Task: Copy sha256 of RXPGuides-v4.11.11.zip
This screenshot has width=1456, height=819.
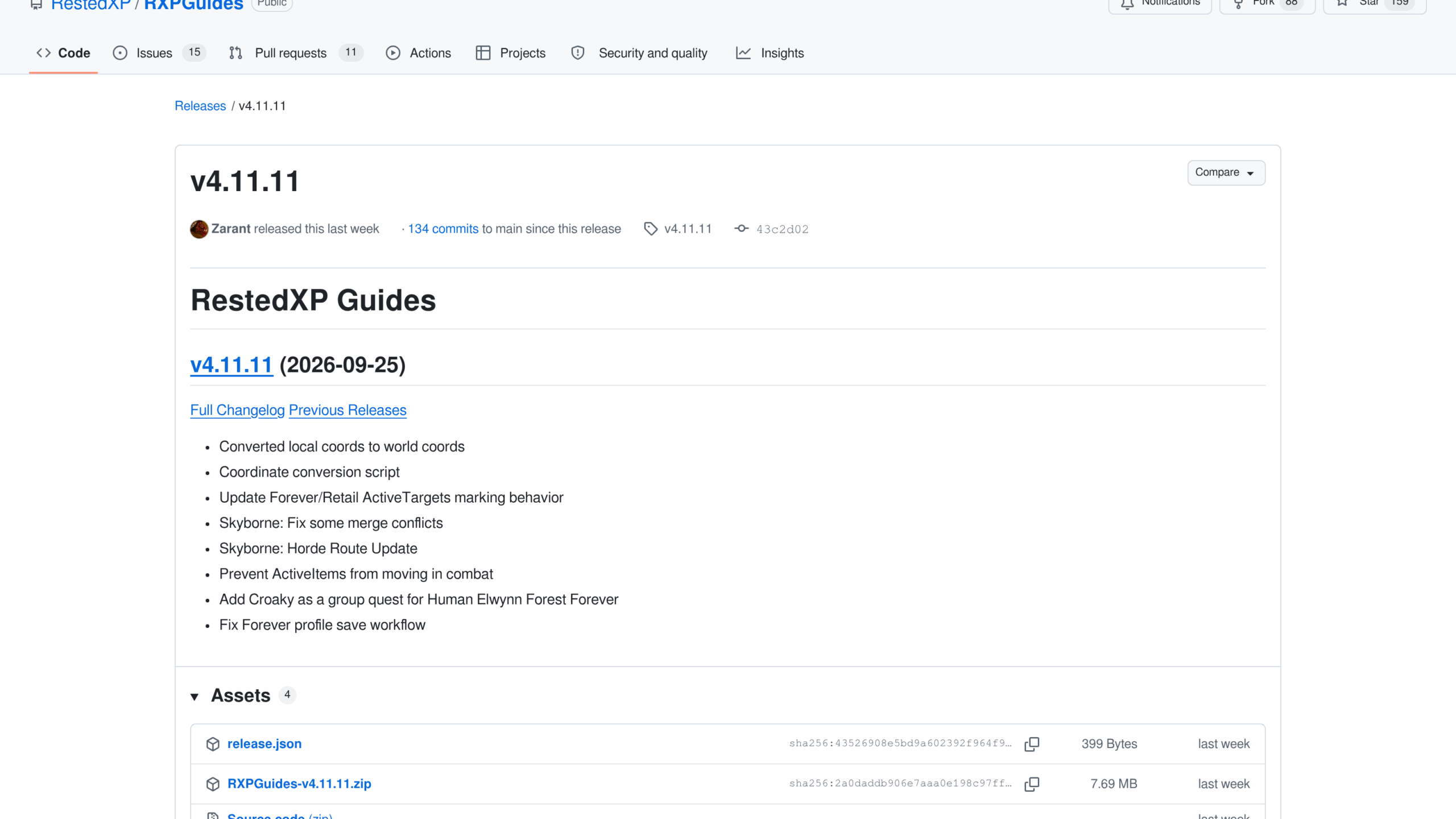Action: click(1032, 784)
